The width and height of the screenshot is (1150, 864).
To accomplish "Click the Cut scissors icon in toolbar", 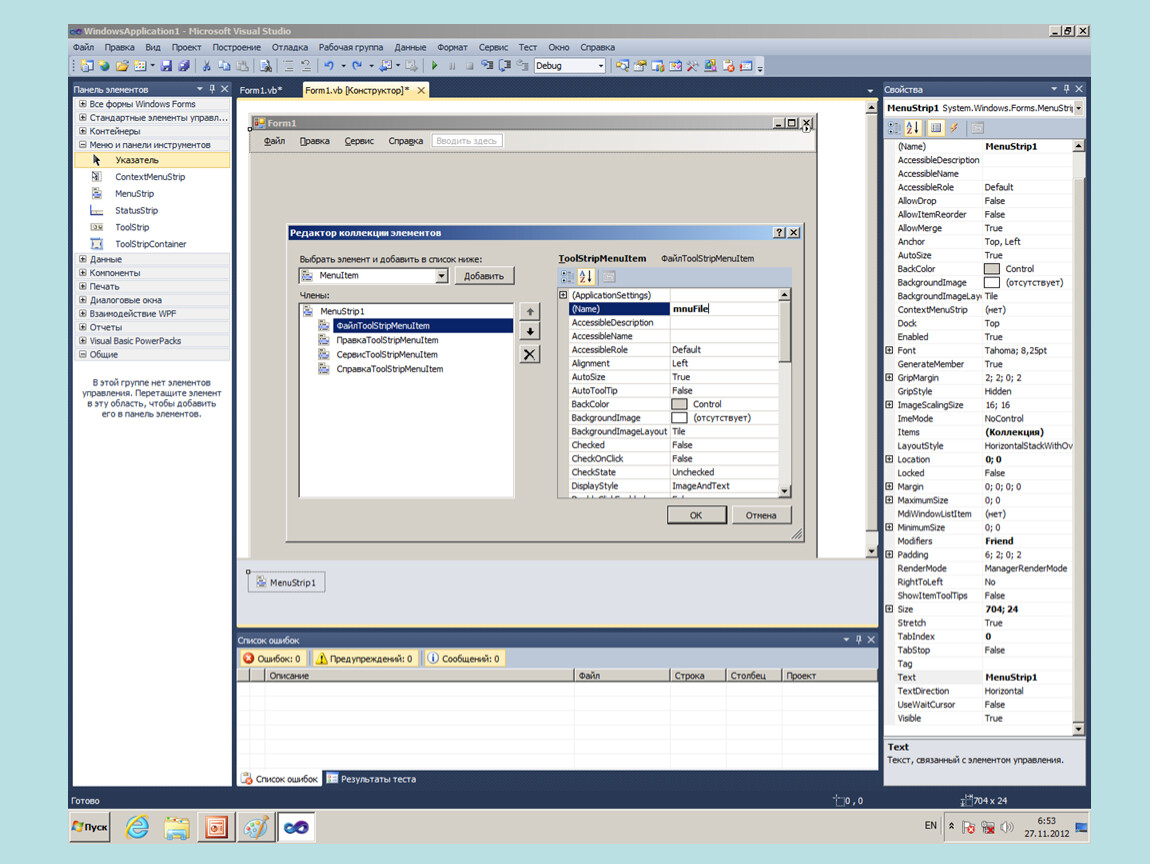I will [207, 66].
